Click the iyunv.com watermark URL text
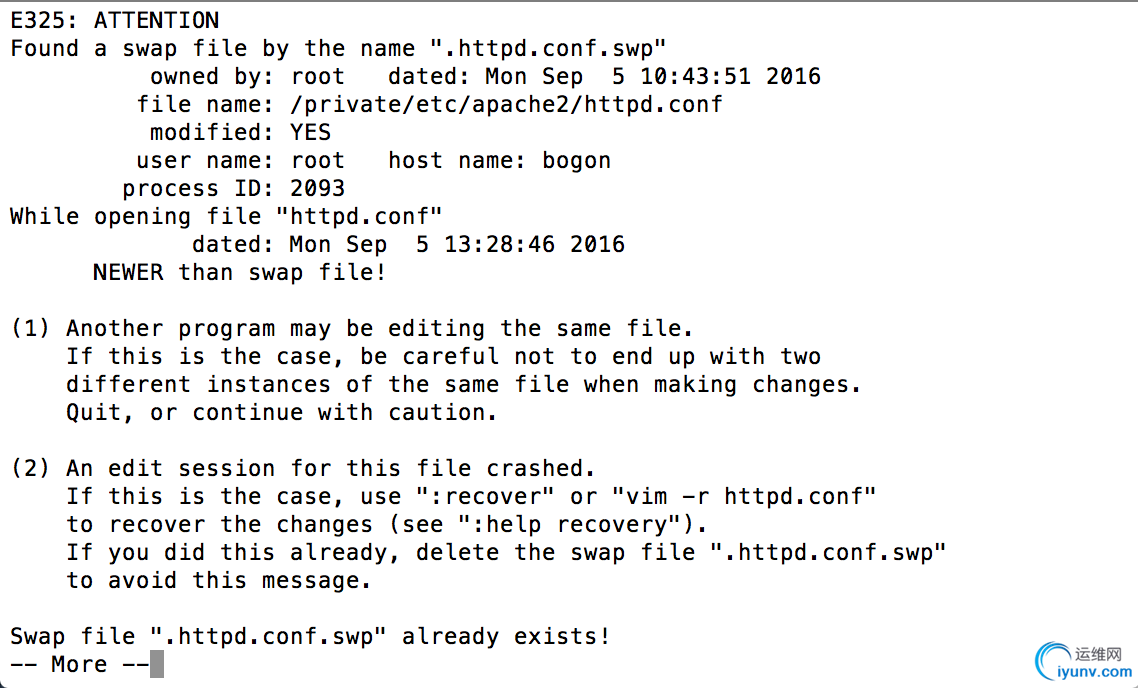Viewport: 1138px width, 688px height. pyautogui.click(x=1094, y=673)
